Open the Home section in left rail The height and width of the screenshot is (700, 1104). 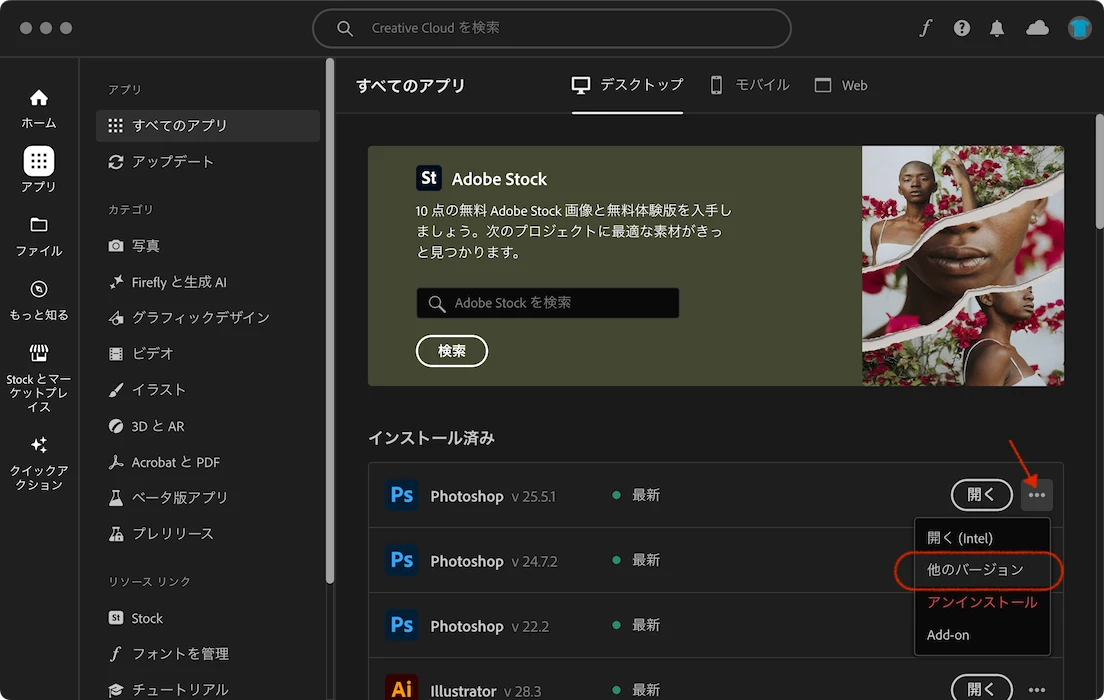(39, 108)
